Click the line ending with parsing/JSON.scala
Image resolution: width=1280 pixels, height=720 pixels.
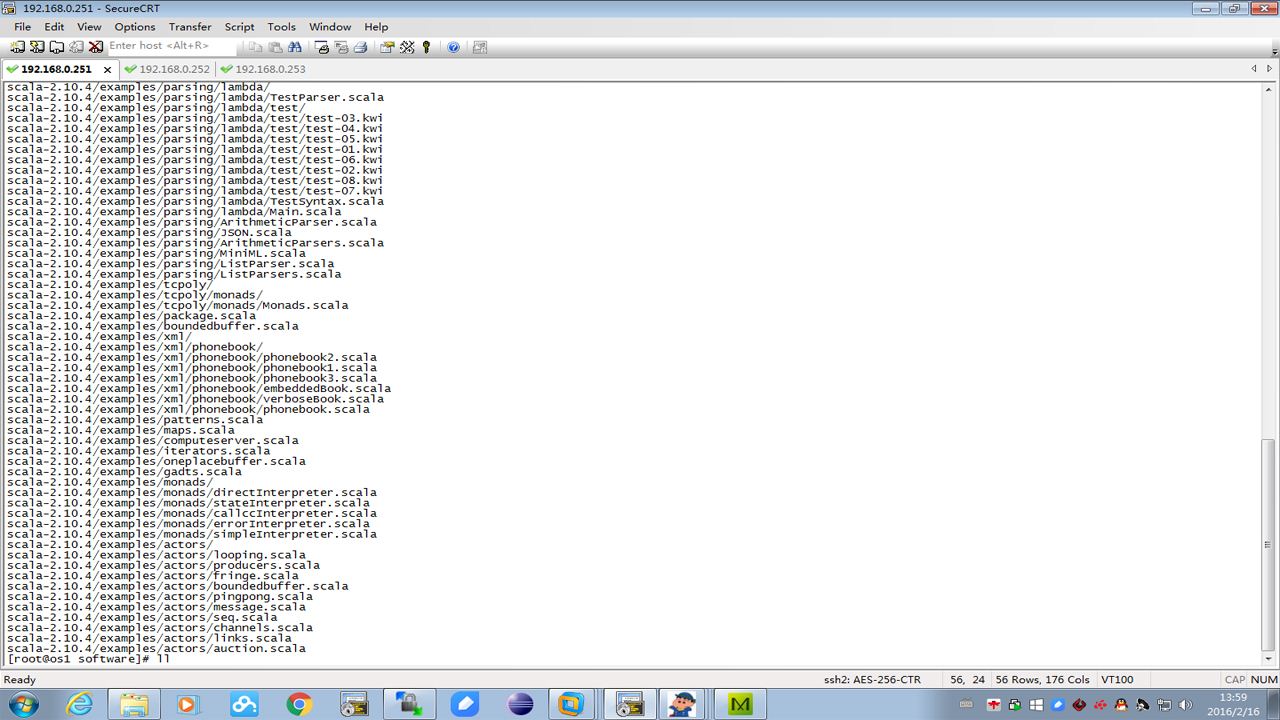point(149,232)
